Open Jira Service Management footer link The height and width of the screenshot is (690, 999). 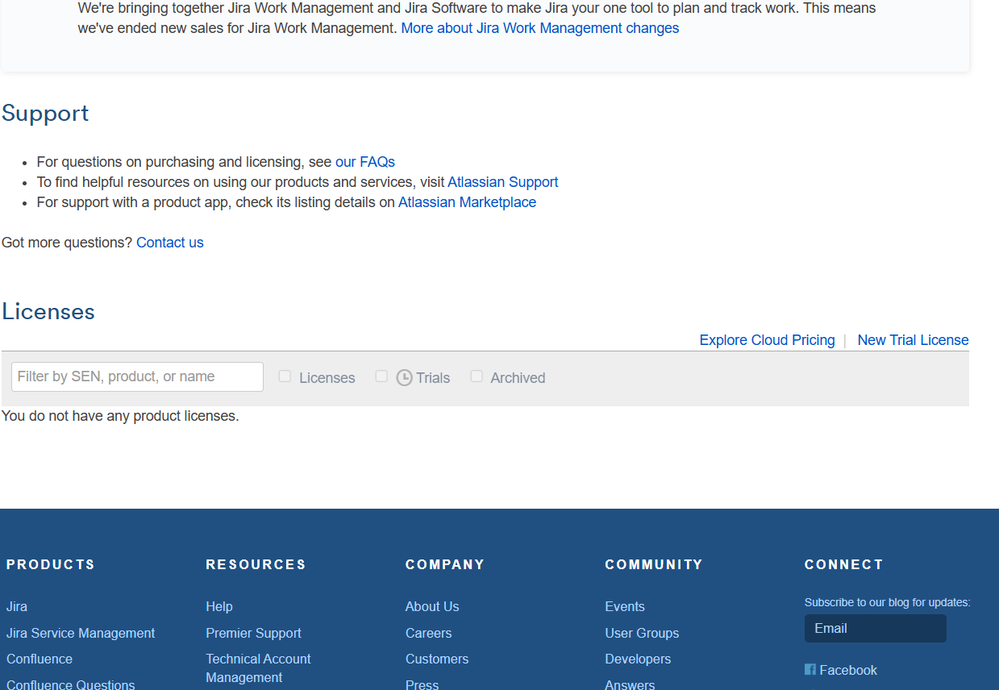(80, 633)
